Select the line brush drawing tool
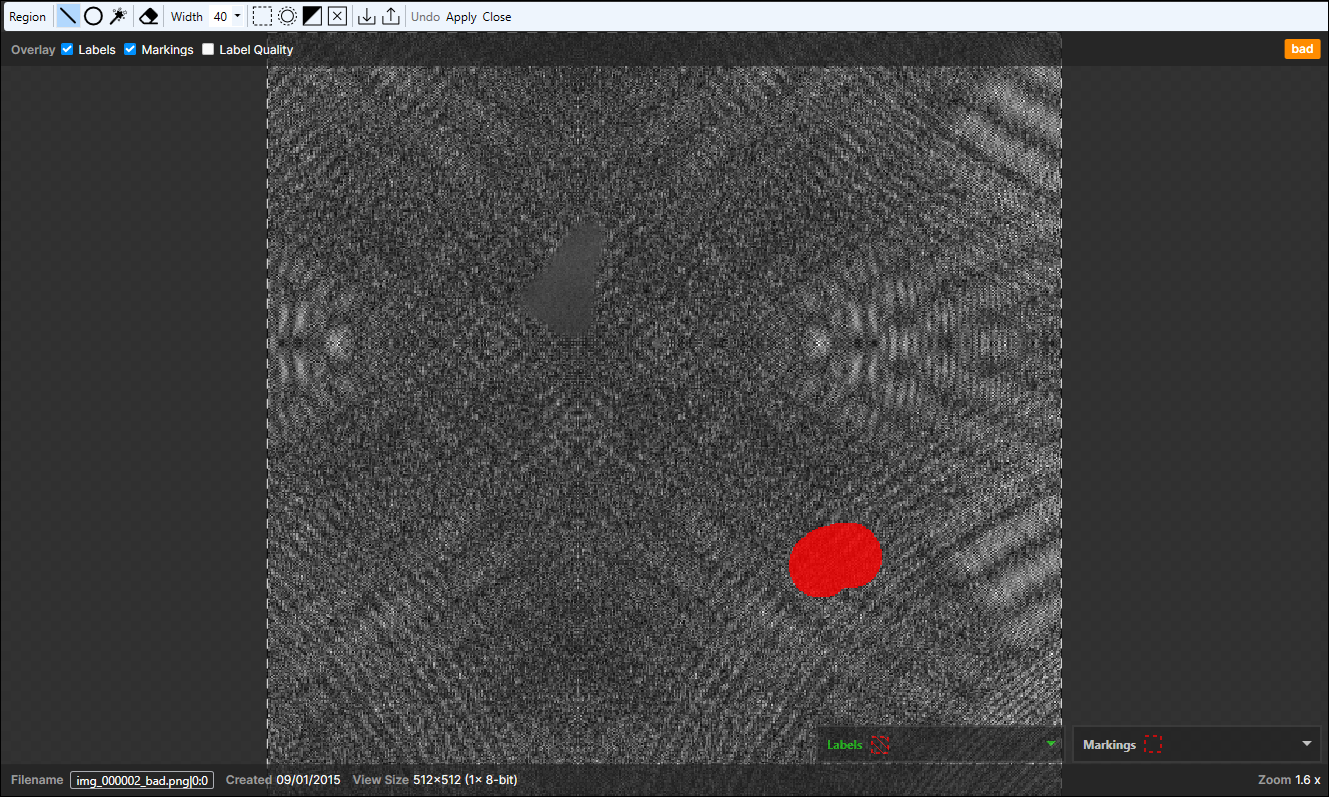This screenshot has width=1329, height=797. tap(67, 16)
